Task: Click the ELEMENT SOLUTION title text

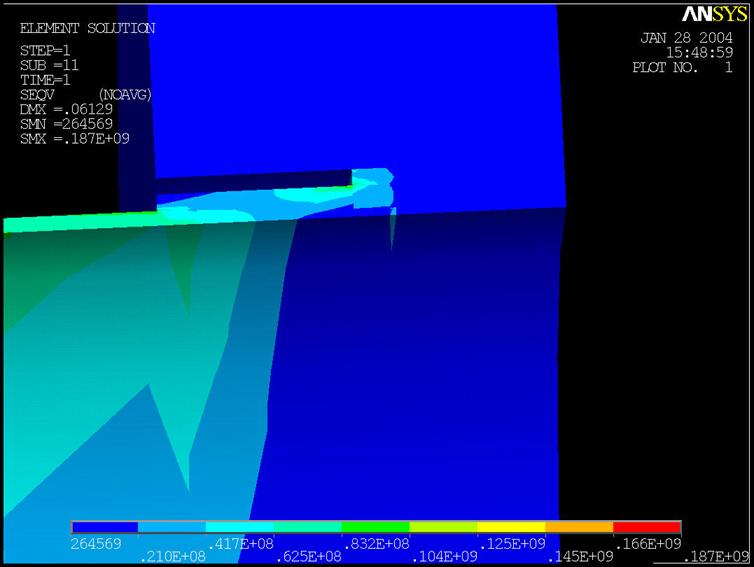Action: (x=87, y=29)
